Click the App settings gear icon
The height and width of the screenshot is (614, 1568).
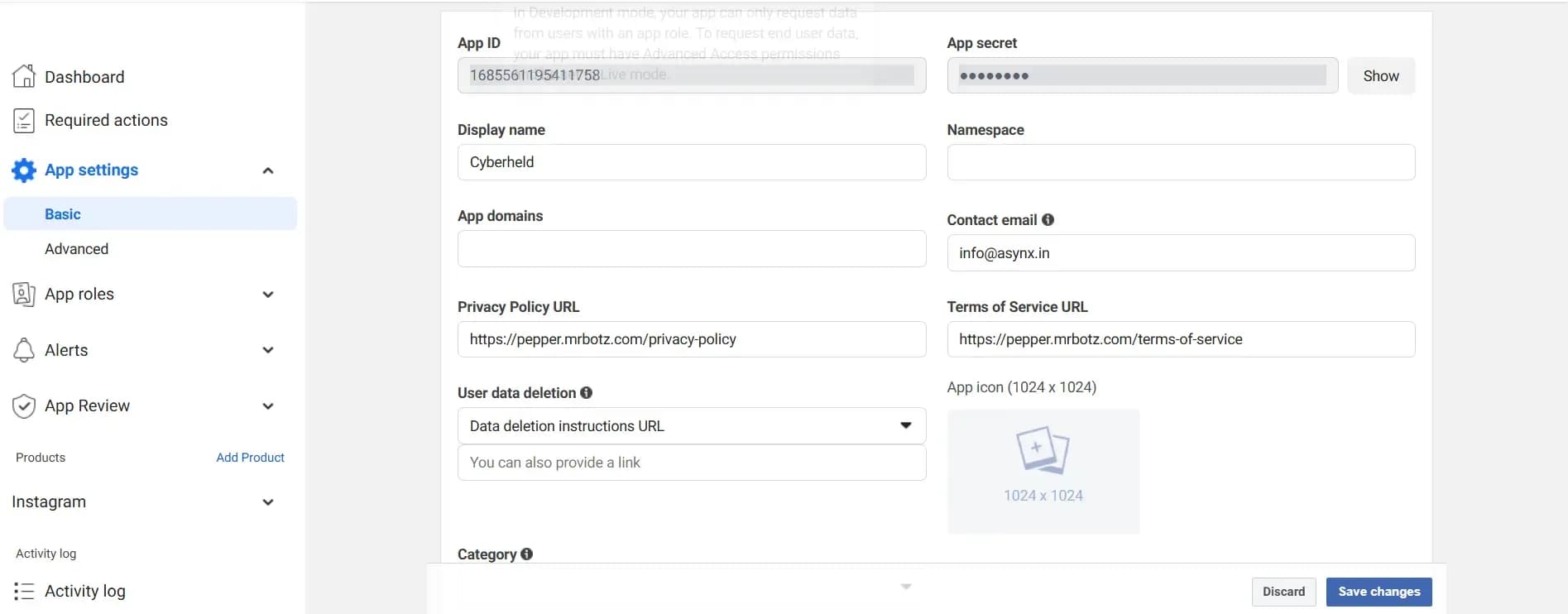coord(24,170)
